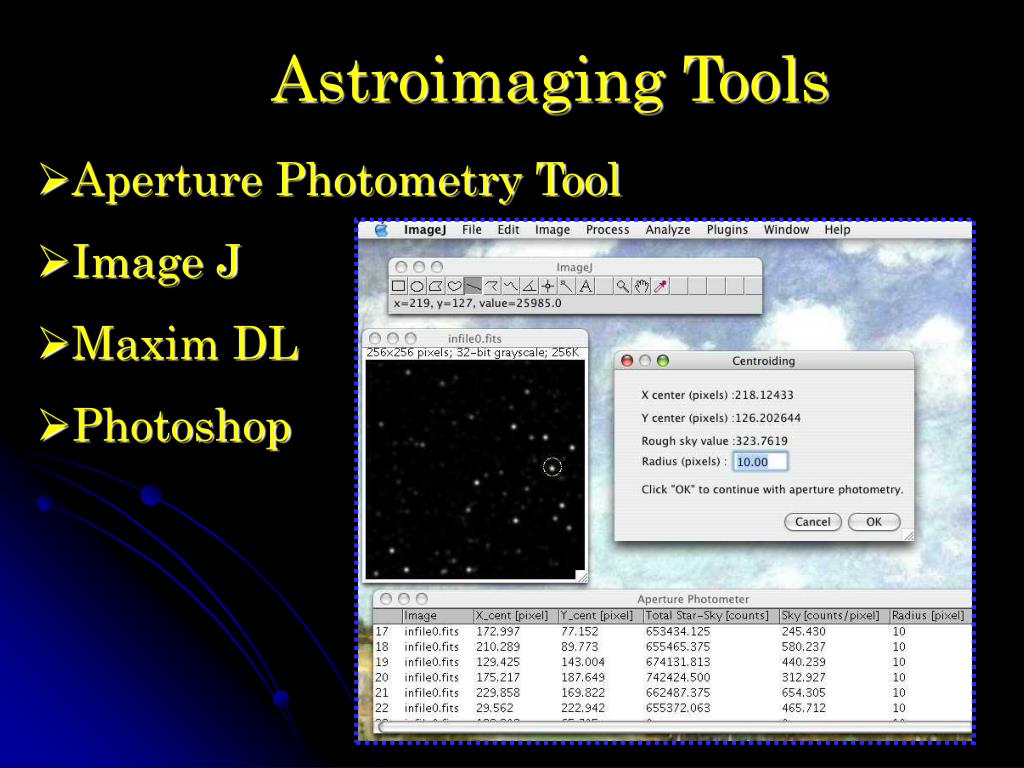
Task: Click the Radius (pixels) input field
Action: pos(760,462)
